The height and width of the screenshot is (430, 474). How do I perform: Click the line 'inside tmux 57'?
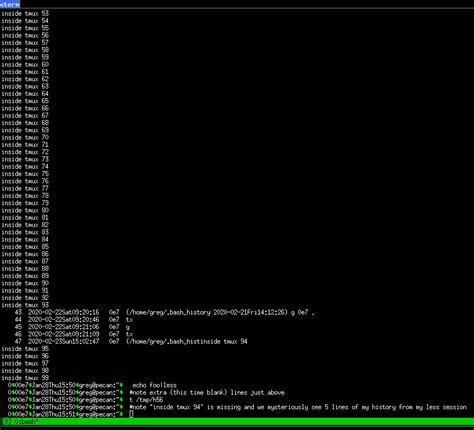[25, 43]
